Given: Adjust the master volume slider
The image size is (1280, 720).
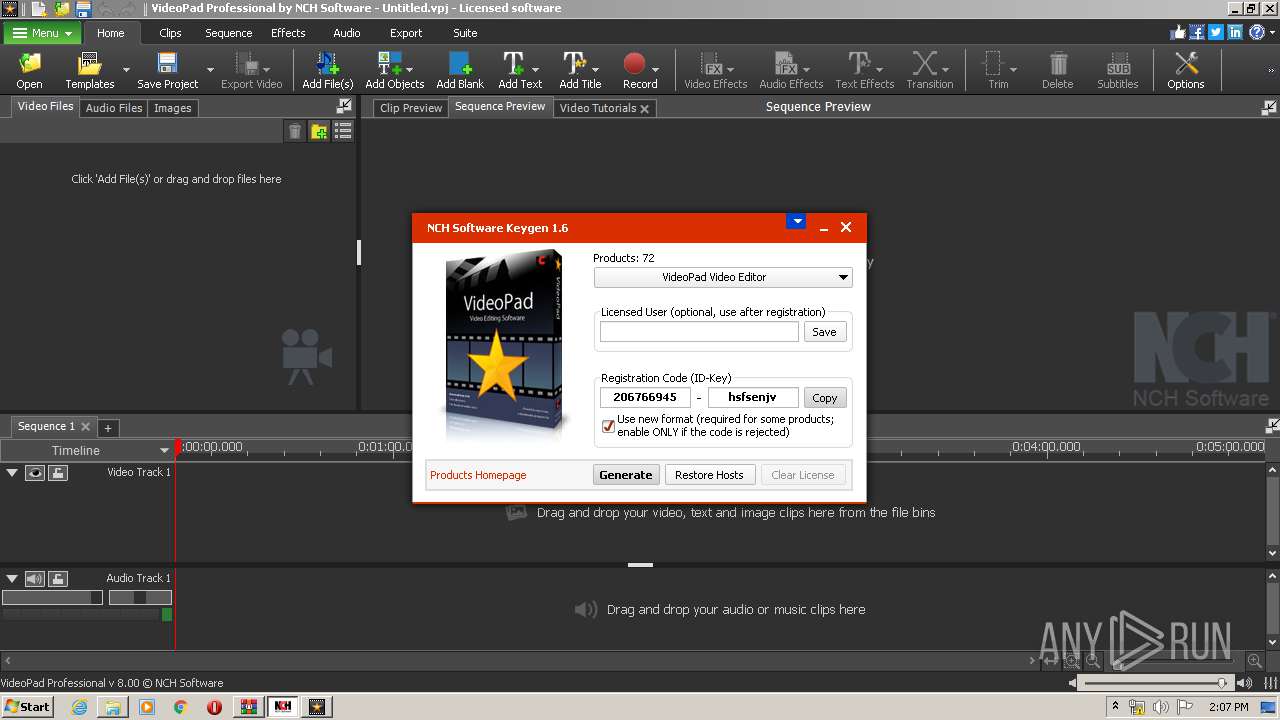Looking at the screenshot, I should tap(1158, 682).
